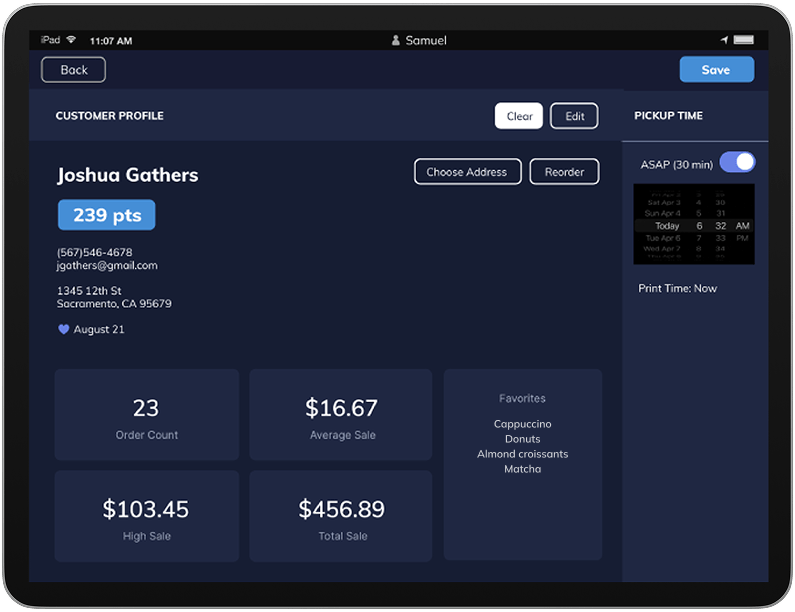Select AM in the time picker
Viewport: 795px width, 612px height.
pos(742,226)
